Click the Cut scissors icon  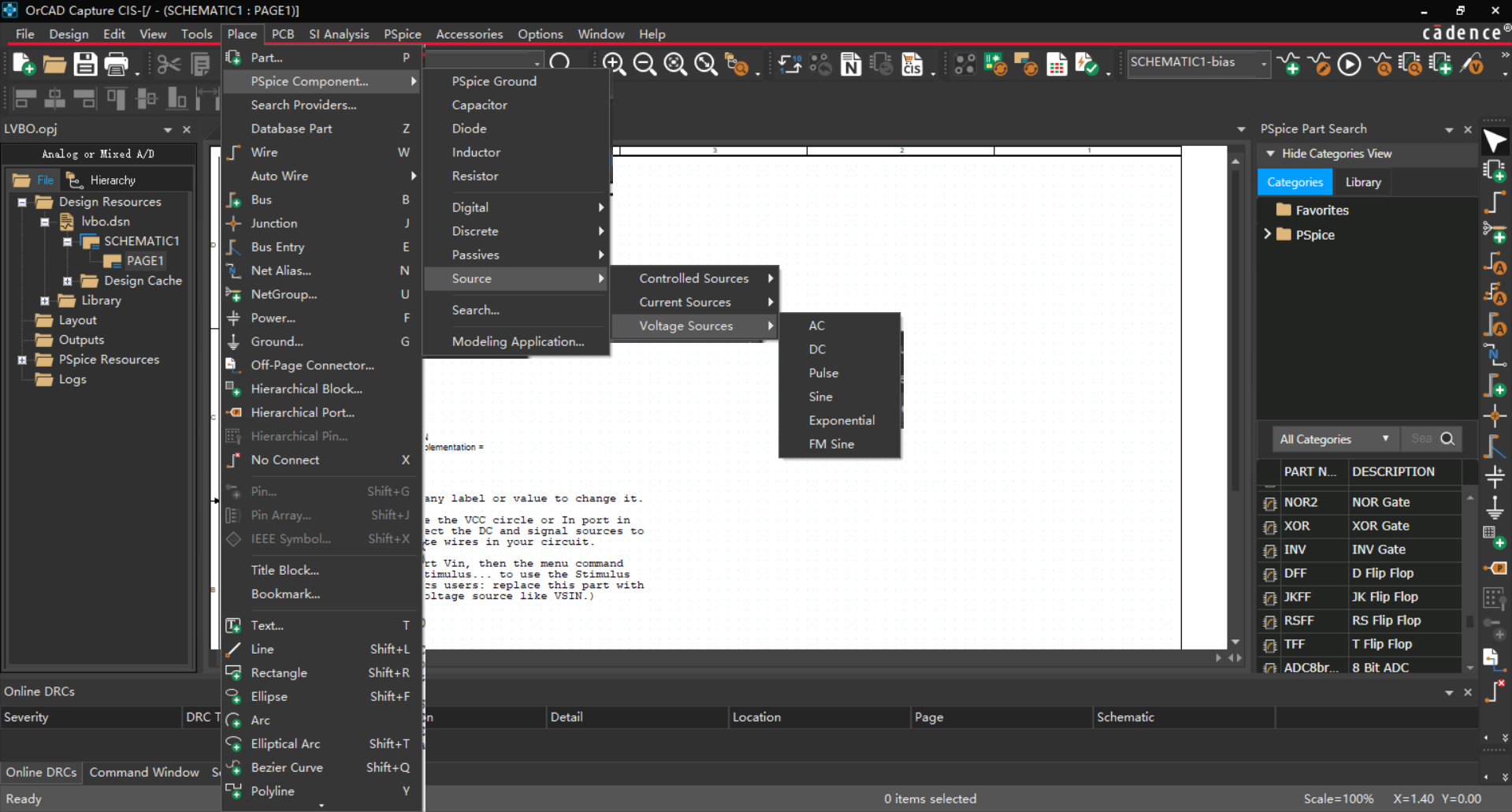(168, 64)
